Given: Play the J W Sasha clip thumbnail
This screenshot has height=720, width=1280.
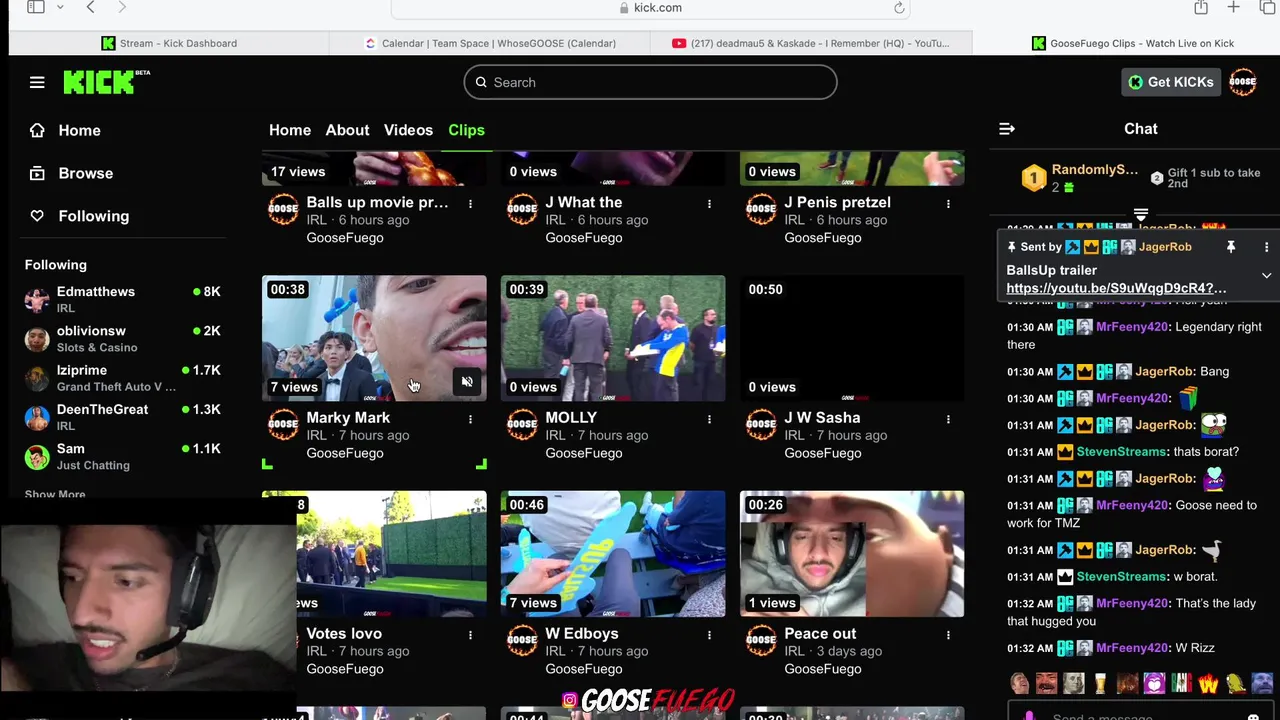Looking at the screenshot, I should click(x=852, y=338).
